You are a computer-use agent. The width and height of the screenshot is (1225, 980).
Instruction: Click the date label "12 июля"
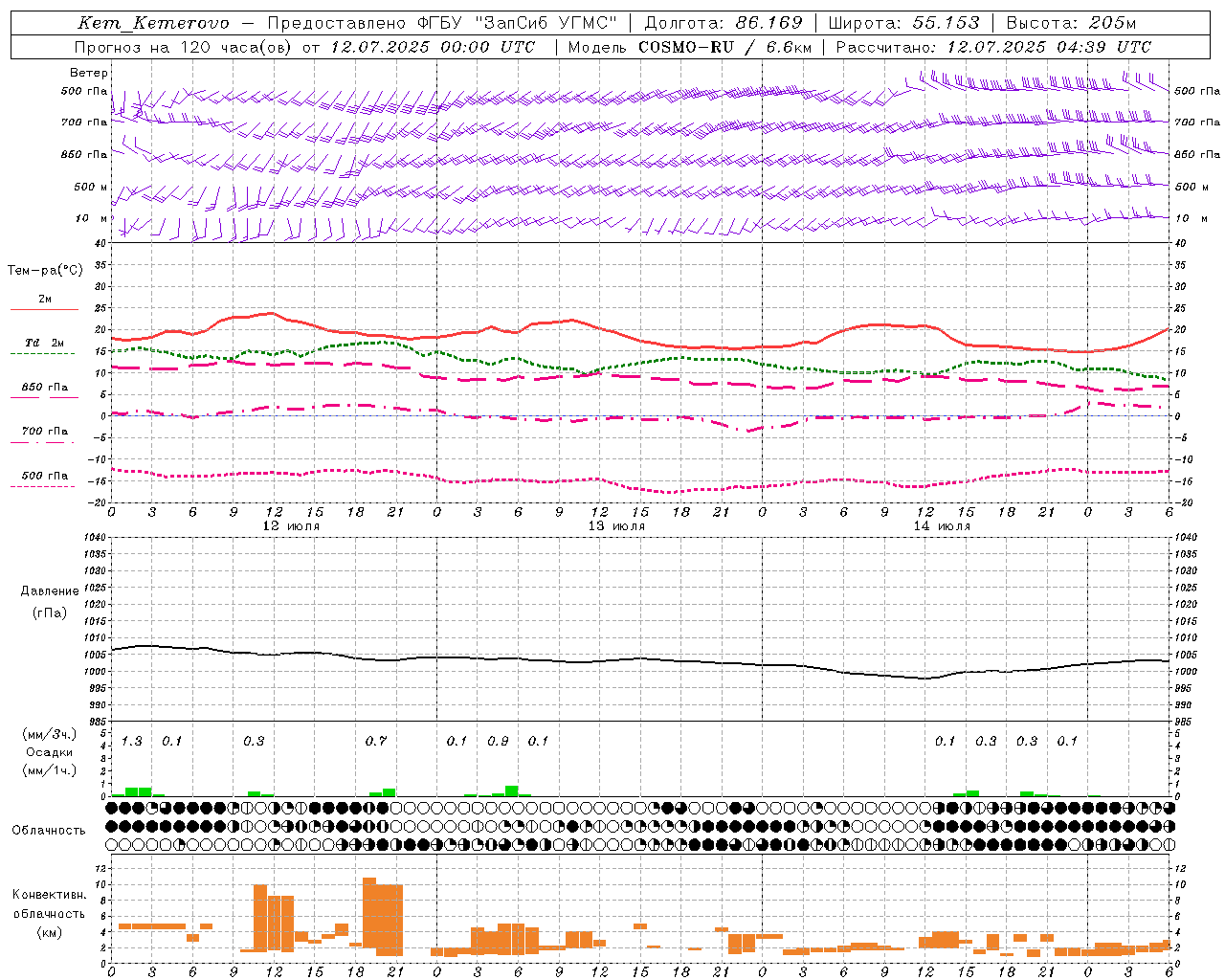point(291,526)
